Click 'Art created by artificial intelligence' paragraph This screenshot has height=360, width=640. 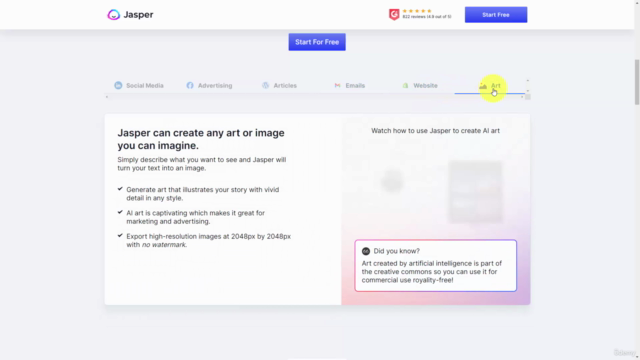[432, 272]
